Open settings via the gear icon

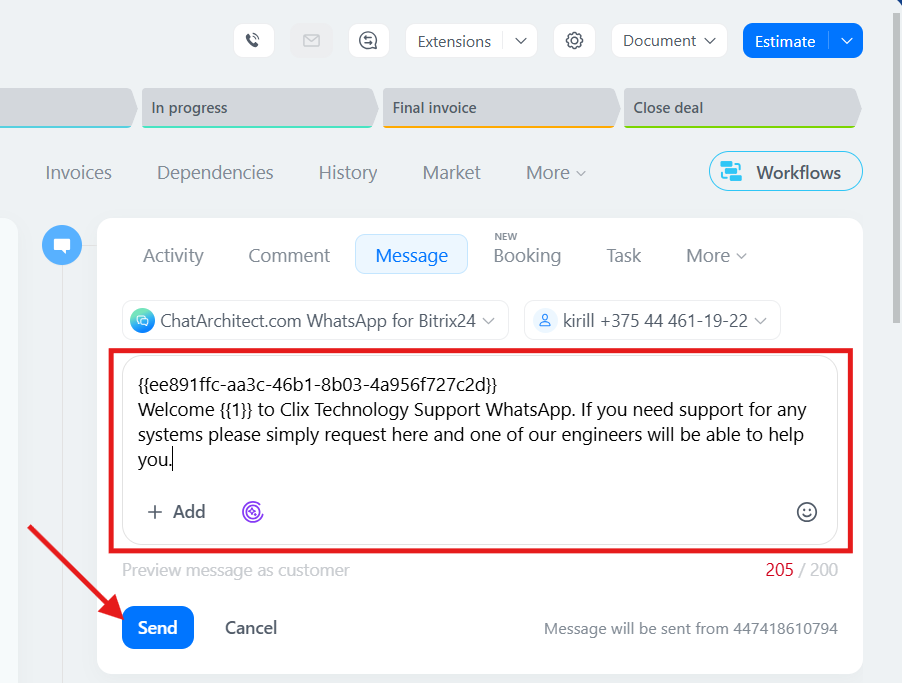pyautogui.click(x=574, y=41)
